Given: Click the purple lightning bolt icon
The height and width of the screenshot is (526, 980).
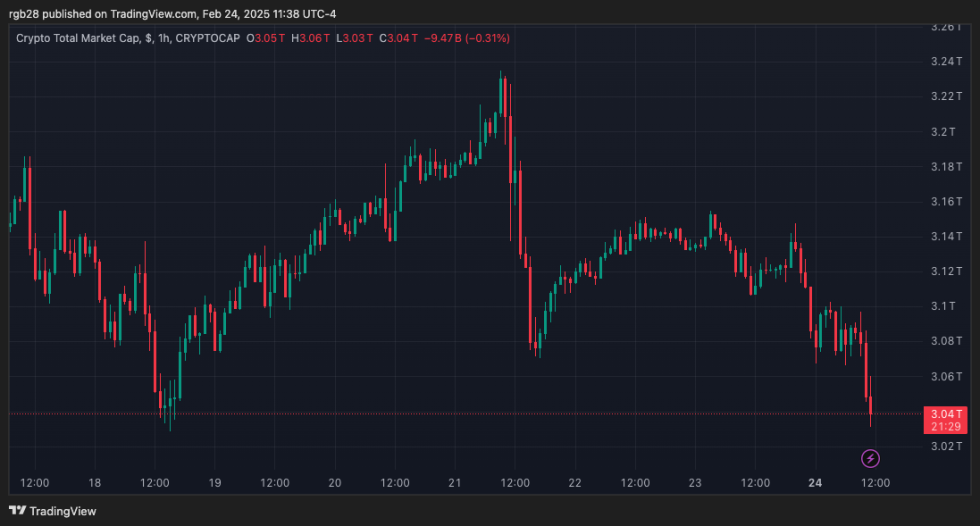Looking at the screenshot, I should pyautogui.click(x=870, y=459).
